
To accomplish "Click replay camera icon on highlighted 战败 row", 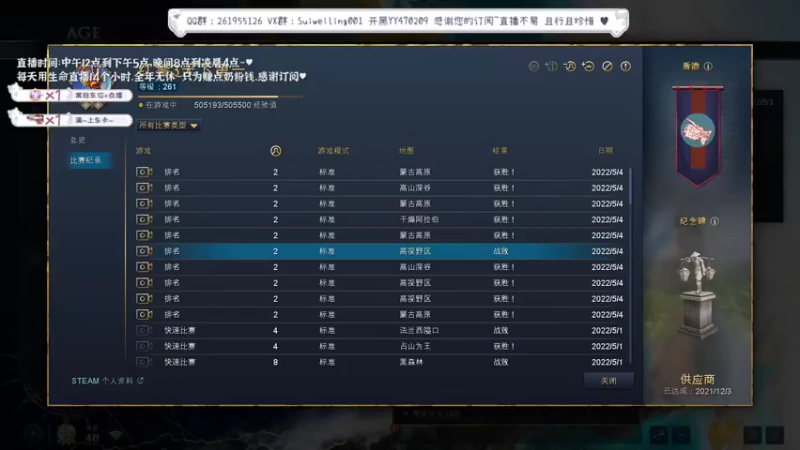I will coord(144,251).
